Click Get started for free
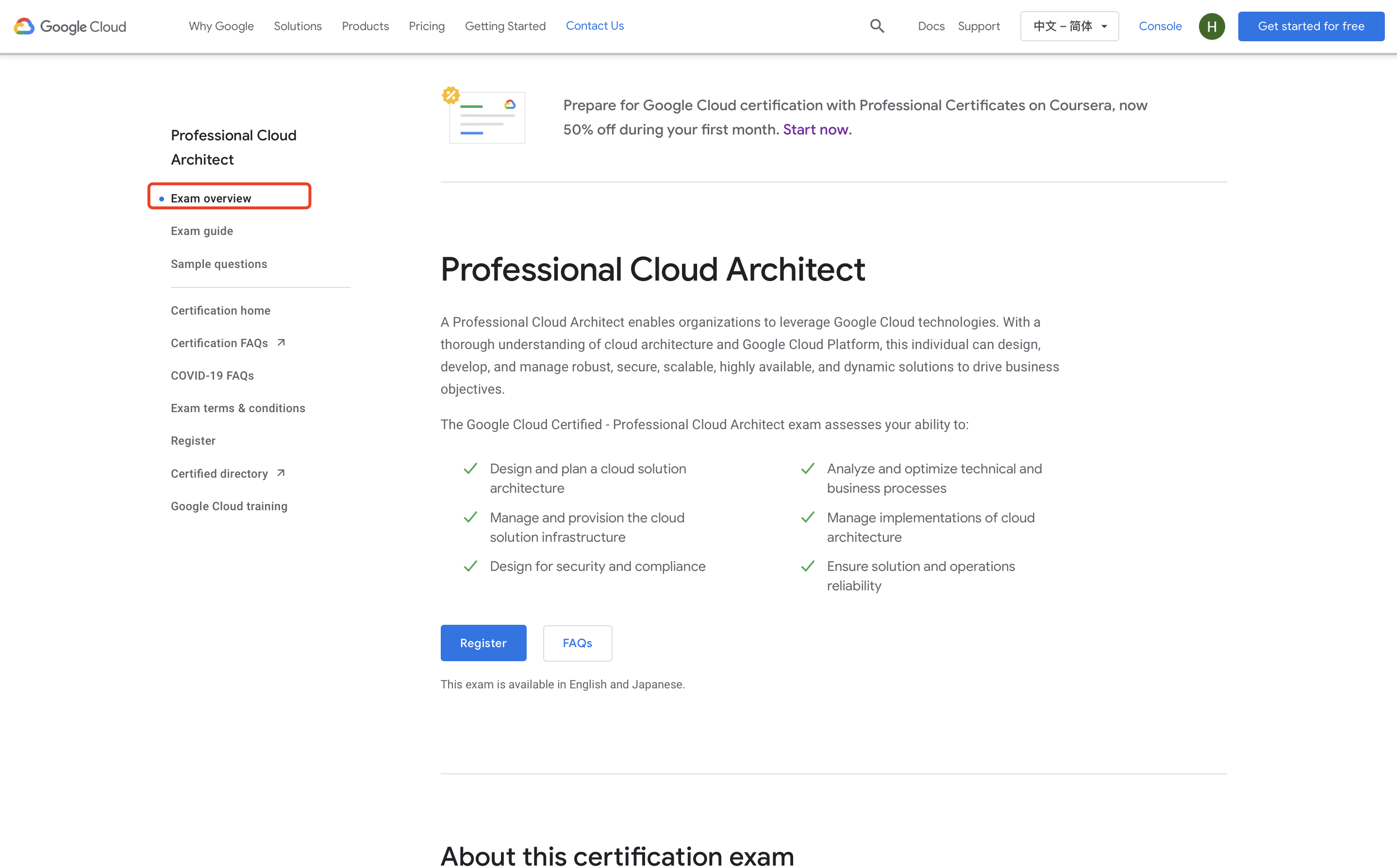Viewport: 1397px width, 868px height. tap(1311, 26)
